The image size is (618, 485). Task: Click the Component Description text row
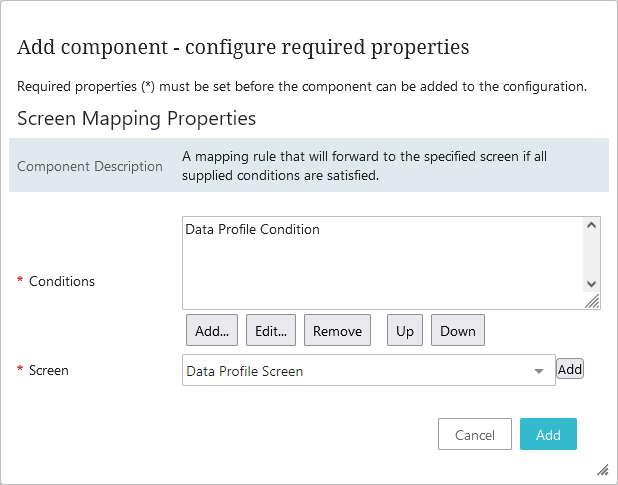click(309, 165)
